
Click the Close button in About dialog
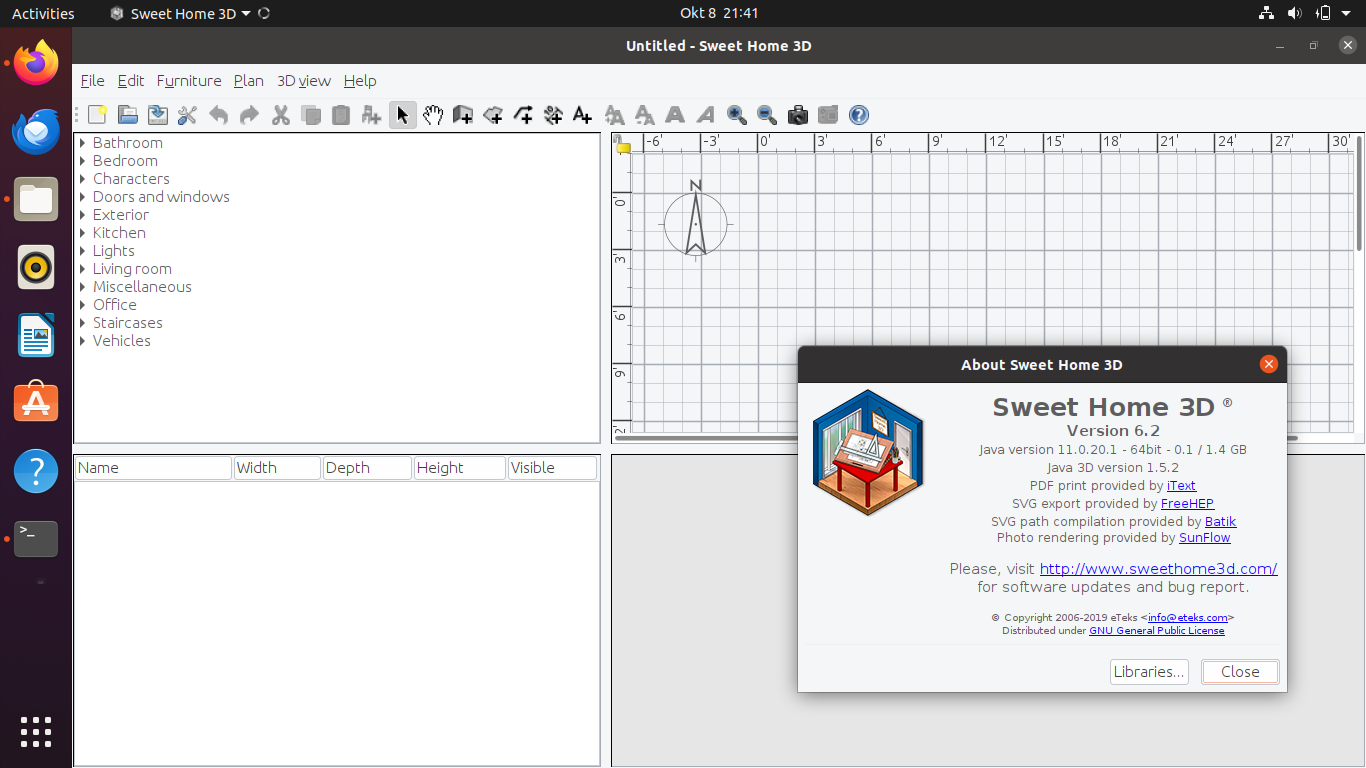[1240, 672]
